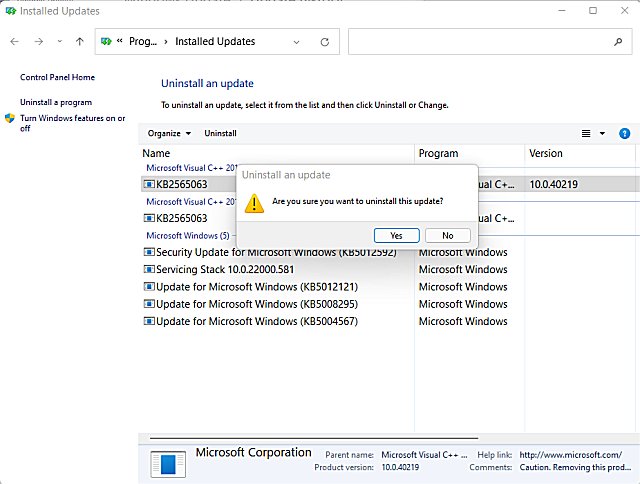The height and width of the screenshot is (484, 640).
Task: Click the warning icon in the dialog
Action: pos(254,203)
